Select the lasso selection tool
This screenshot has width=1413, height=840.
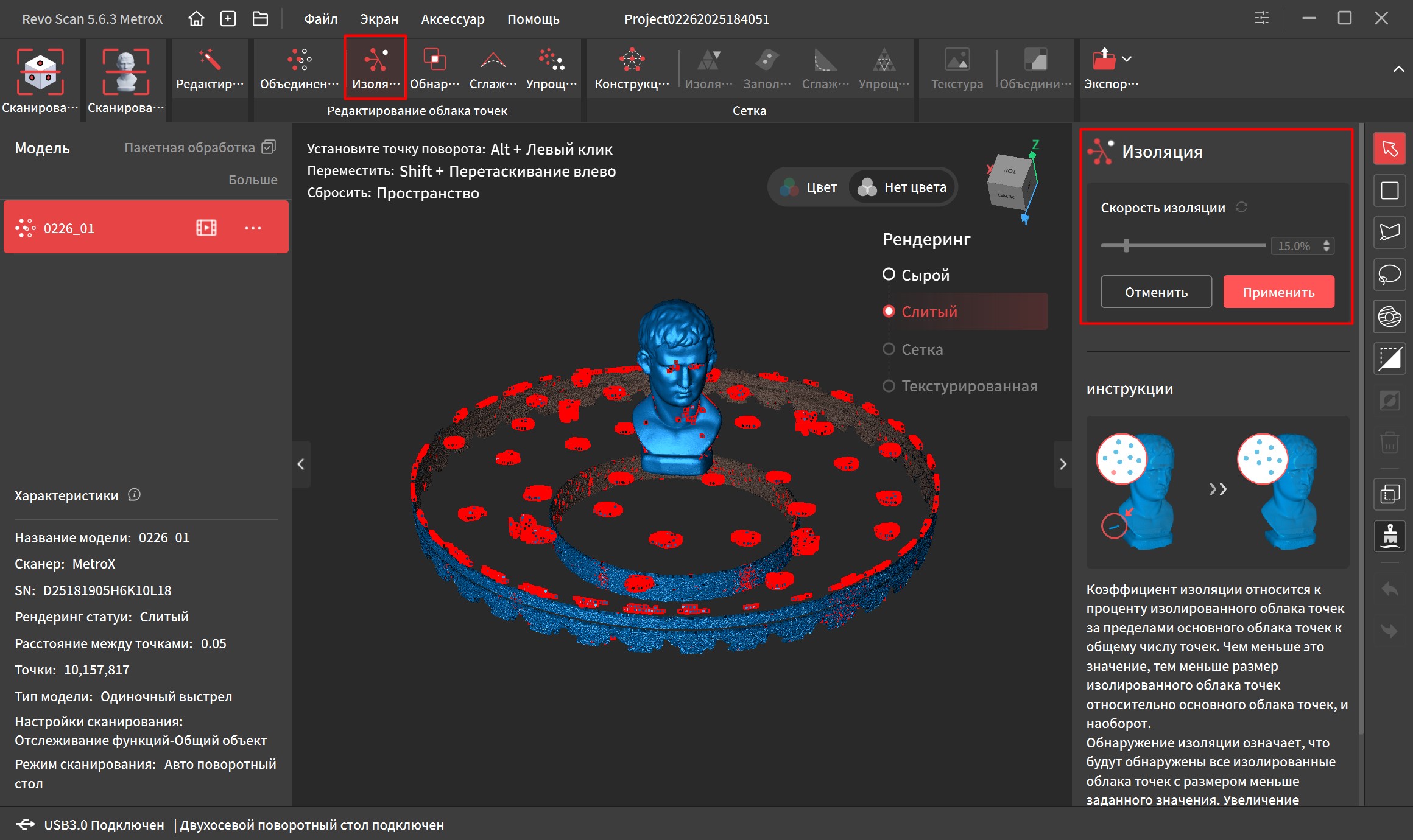1389,275
